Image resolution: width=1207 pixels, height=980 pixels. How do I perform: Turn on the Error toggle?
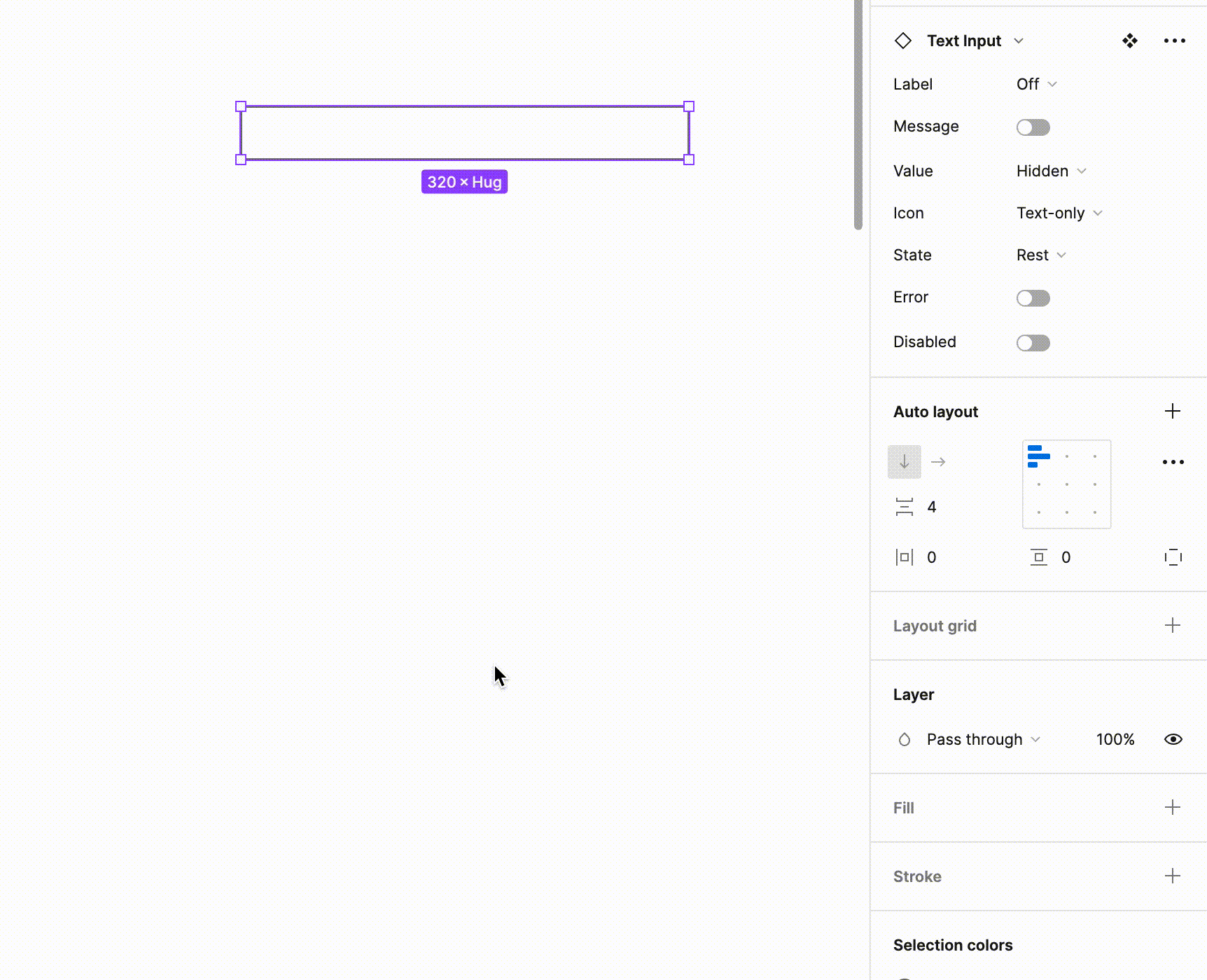1033,298
